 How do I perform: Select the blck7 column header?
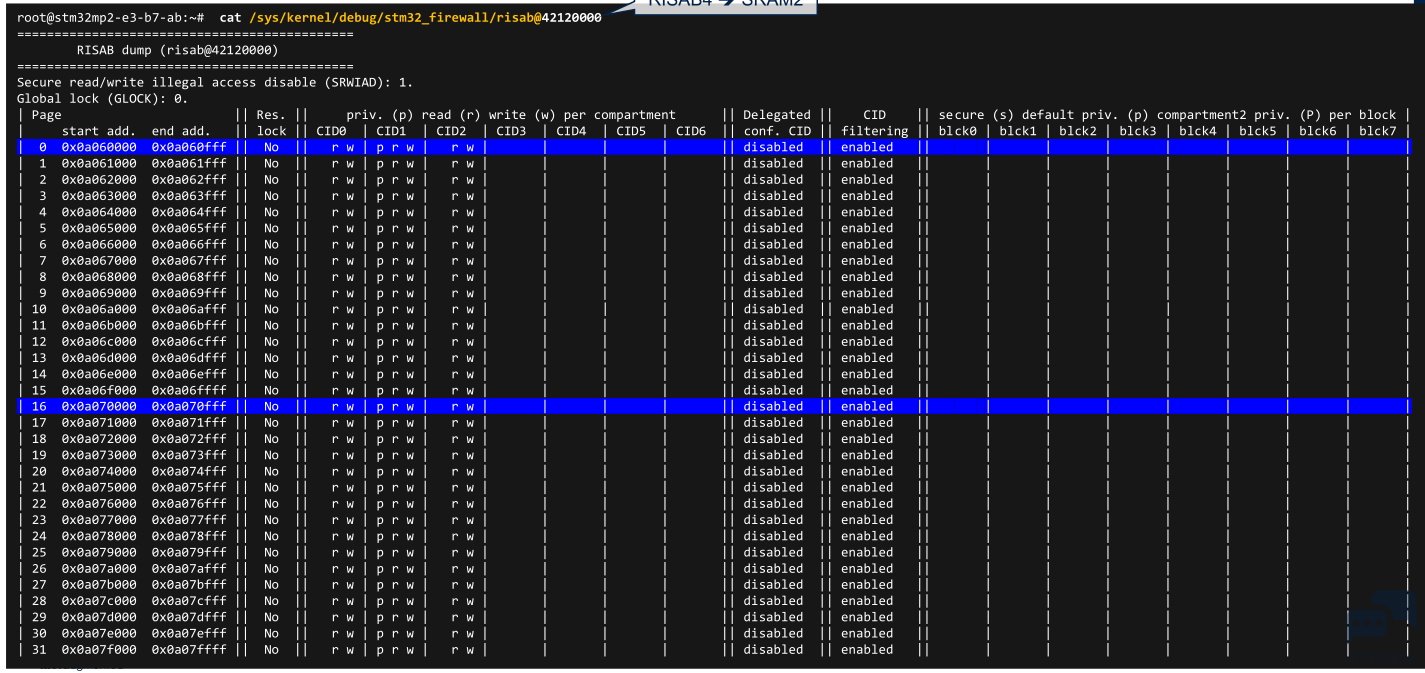point(1377,131)
